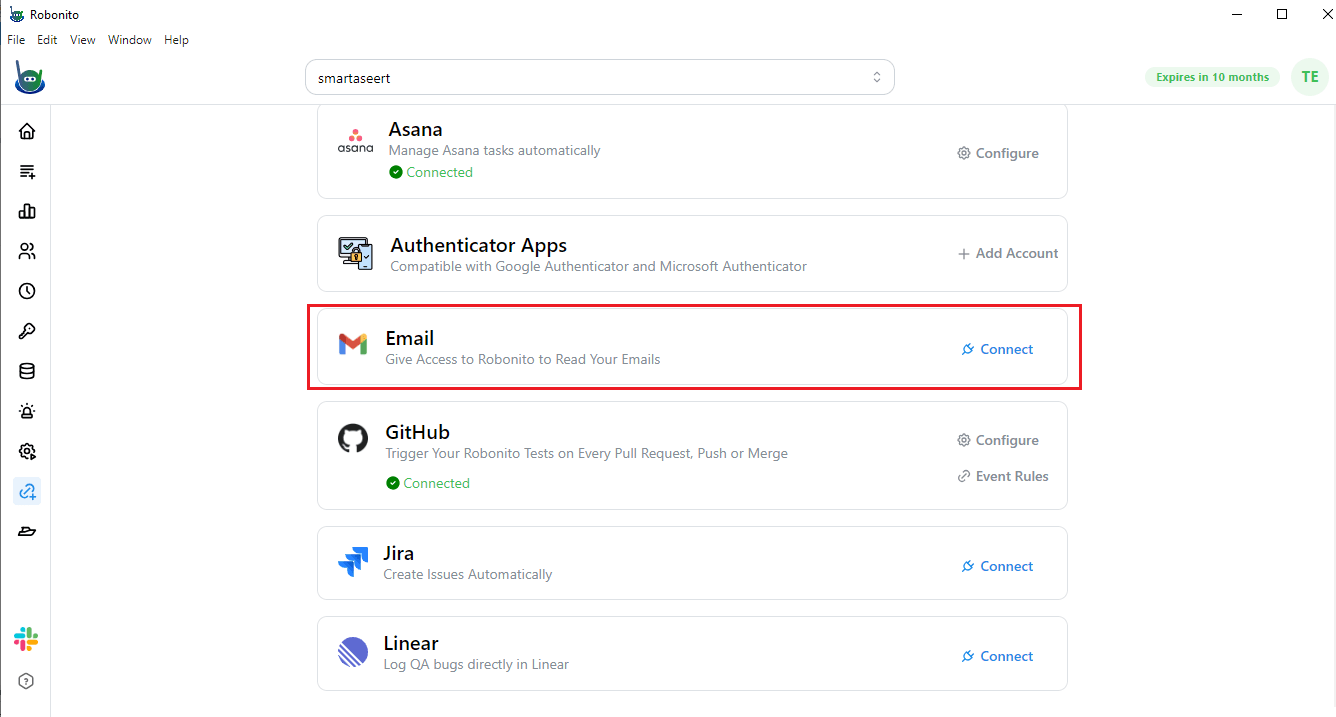Click the Asana heading
The width and height of the screenshot is (1336, 717).
(x=416, y=129)
